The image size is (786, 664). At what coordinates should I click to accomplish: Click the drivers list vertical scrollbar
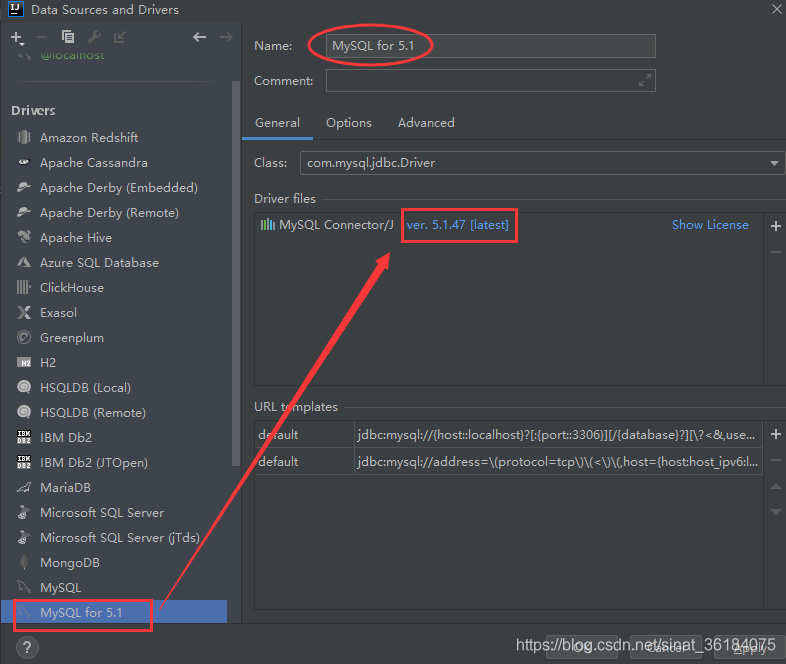236,274
